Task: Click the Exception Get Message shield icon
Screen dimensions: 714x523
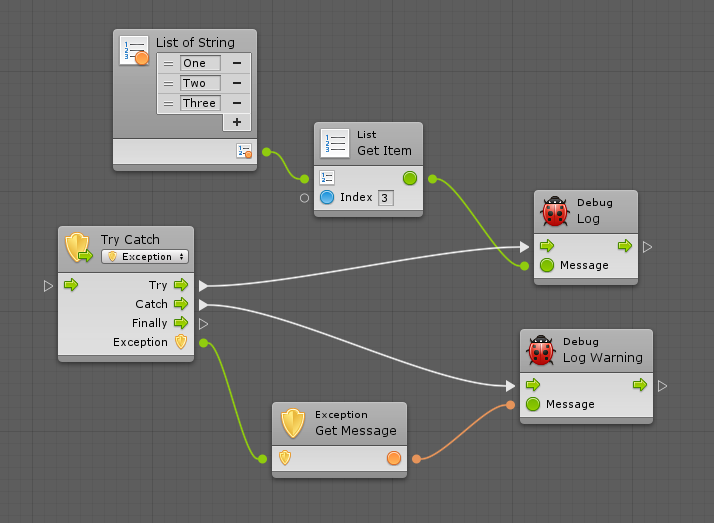Action: [x=292, y=423]
